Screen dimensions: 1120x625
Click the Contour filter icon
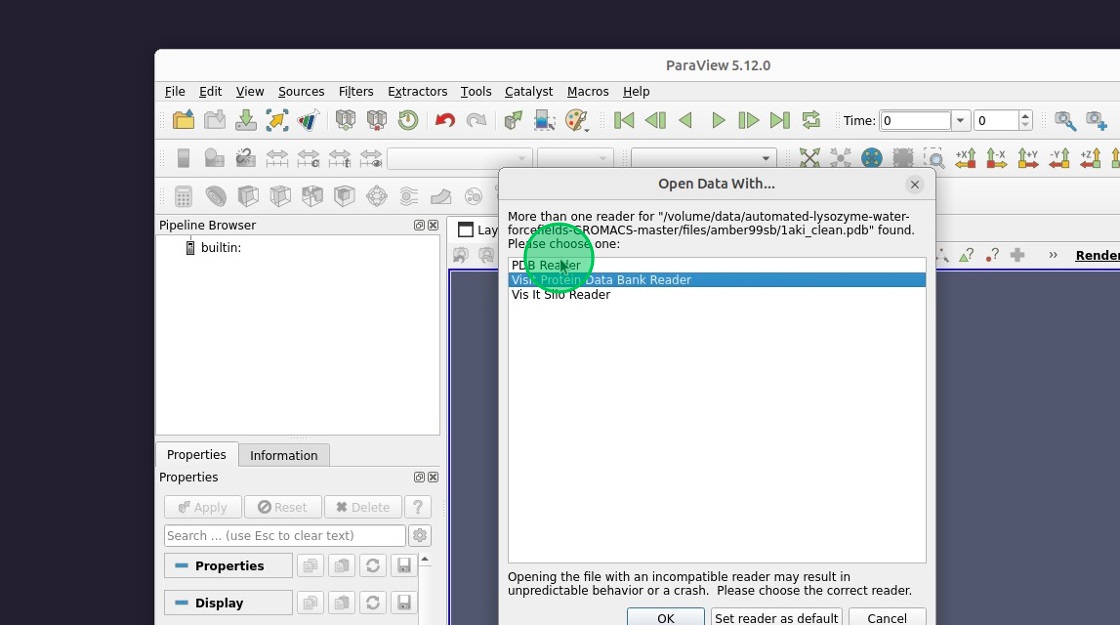tap(216, 196)
